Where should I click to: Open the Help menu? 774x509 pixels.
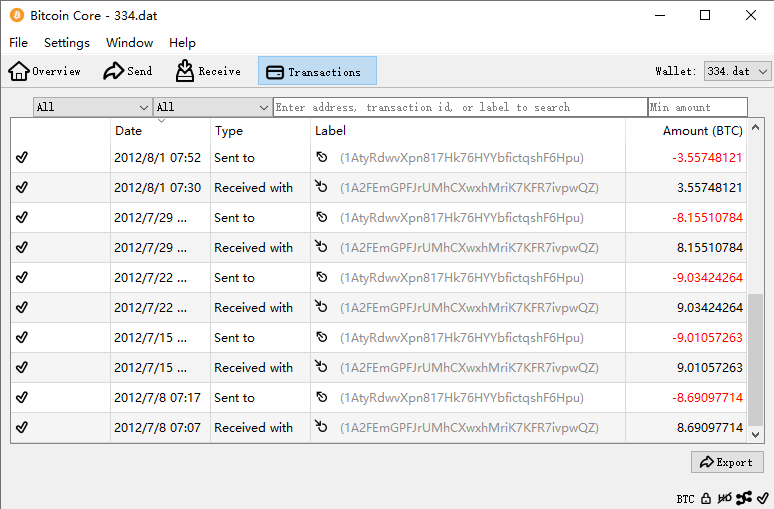click(x=182, y=43)
